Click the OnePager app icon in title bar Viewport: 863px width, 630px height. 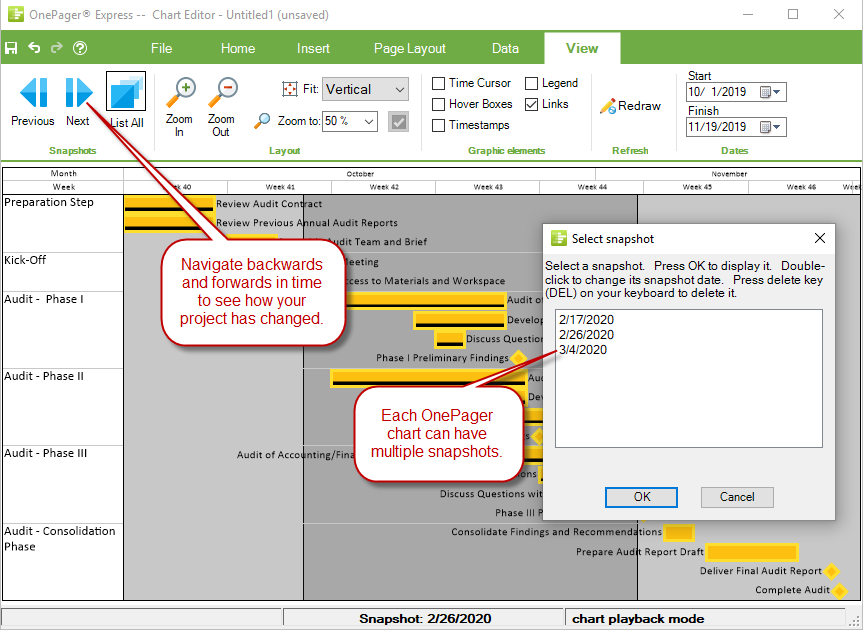[x=15, y=14]
